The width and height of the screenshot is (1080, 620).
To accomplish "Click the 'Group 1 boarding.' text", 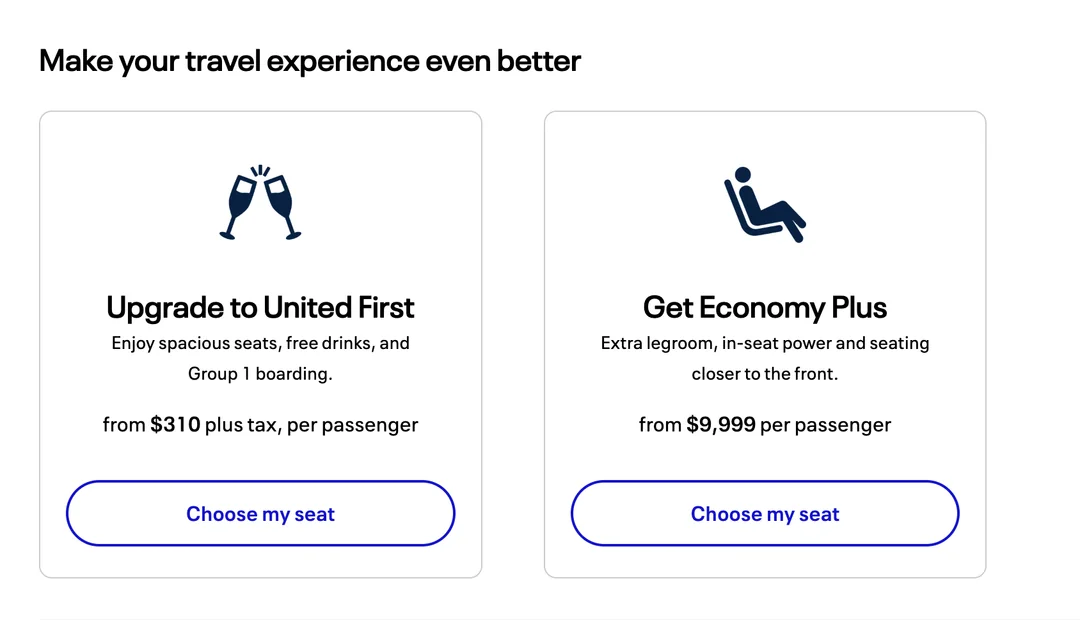I will [260, 374].
